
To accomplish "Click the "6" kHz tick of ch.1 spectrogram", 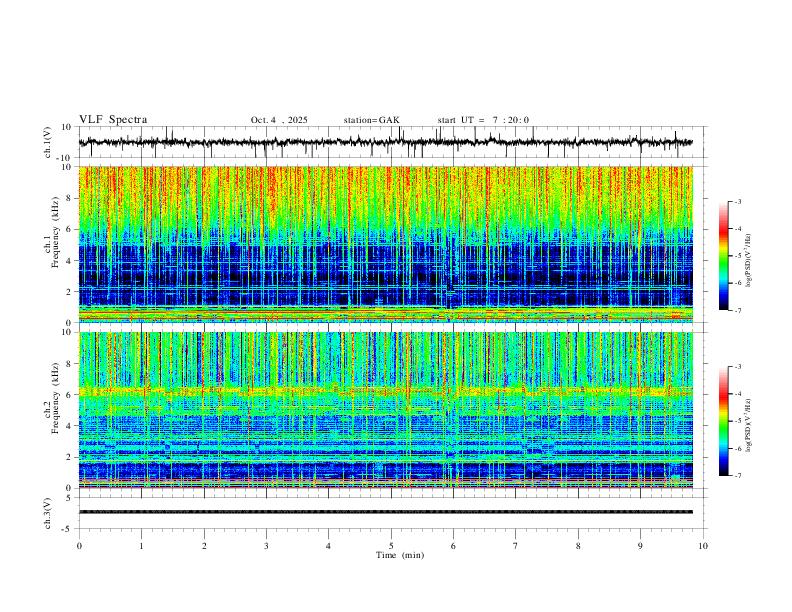I will click(69, 230).
